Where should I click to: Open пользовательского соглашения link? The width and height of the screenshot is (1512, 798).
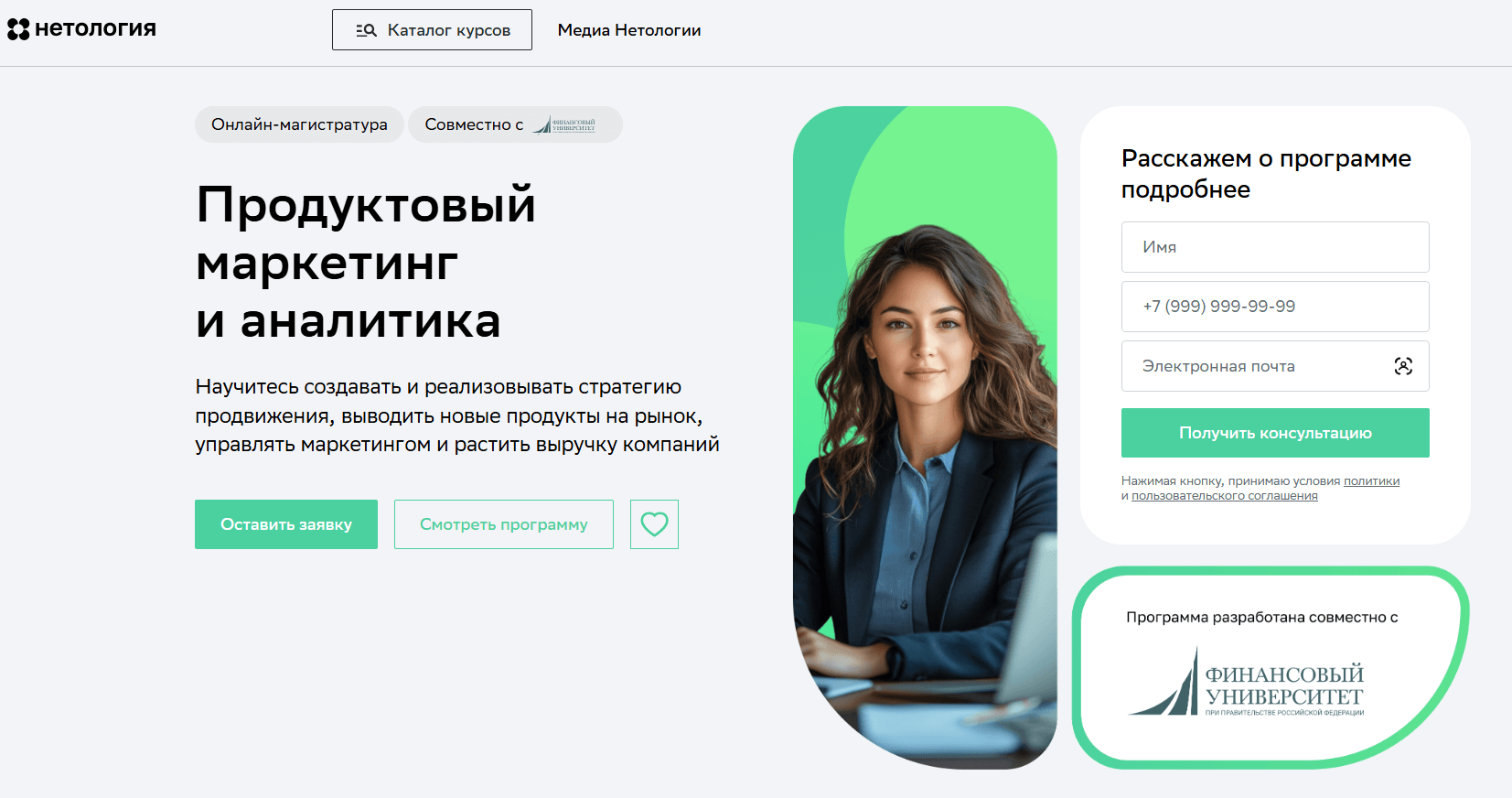tap(1225, 496)
